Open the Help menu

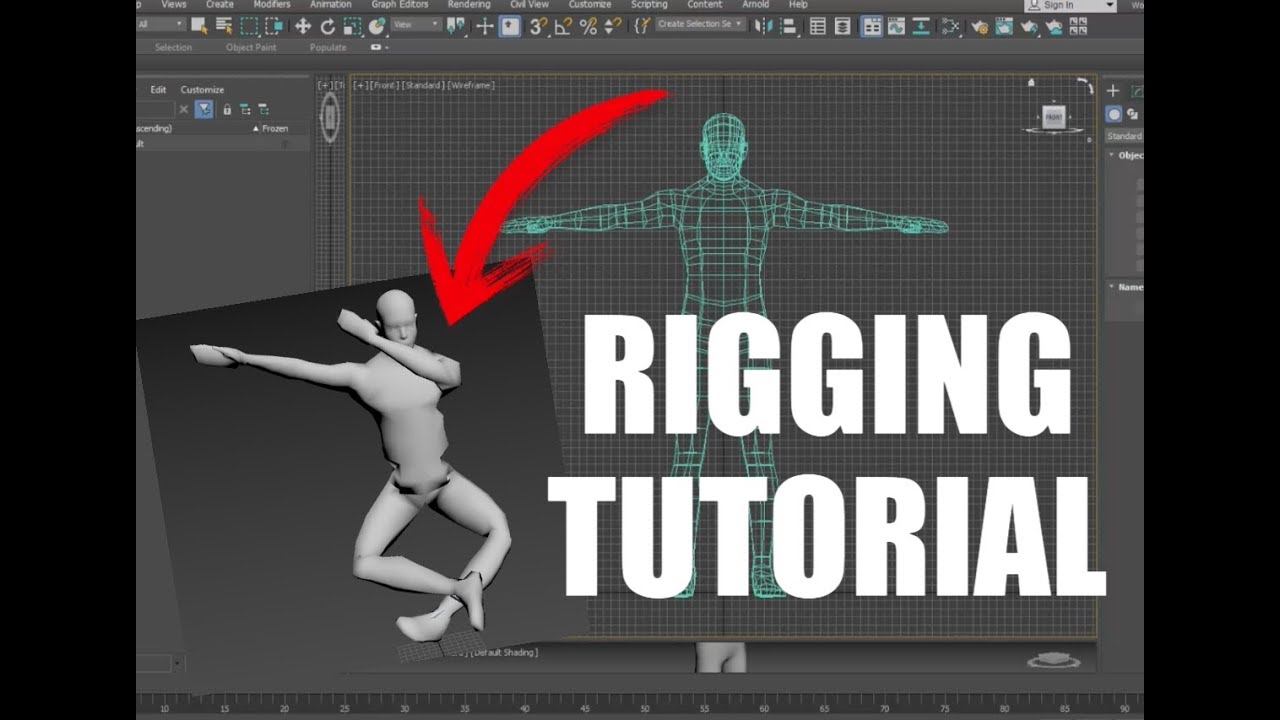pos(798,5)
